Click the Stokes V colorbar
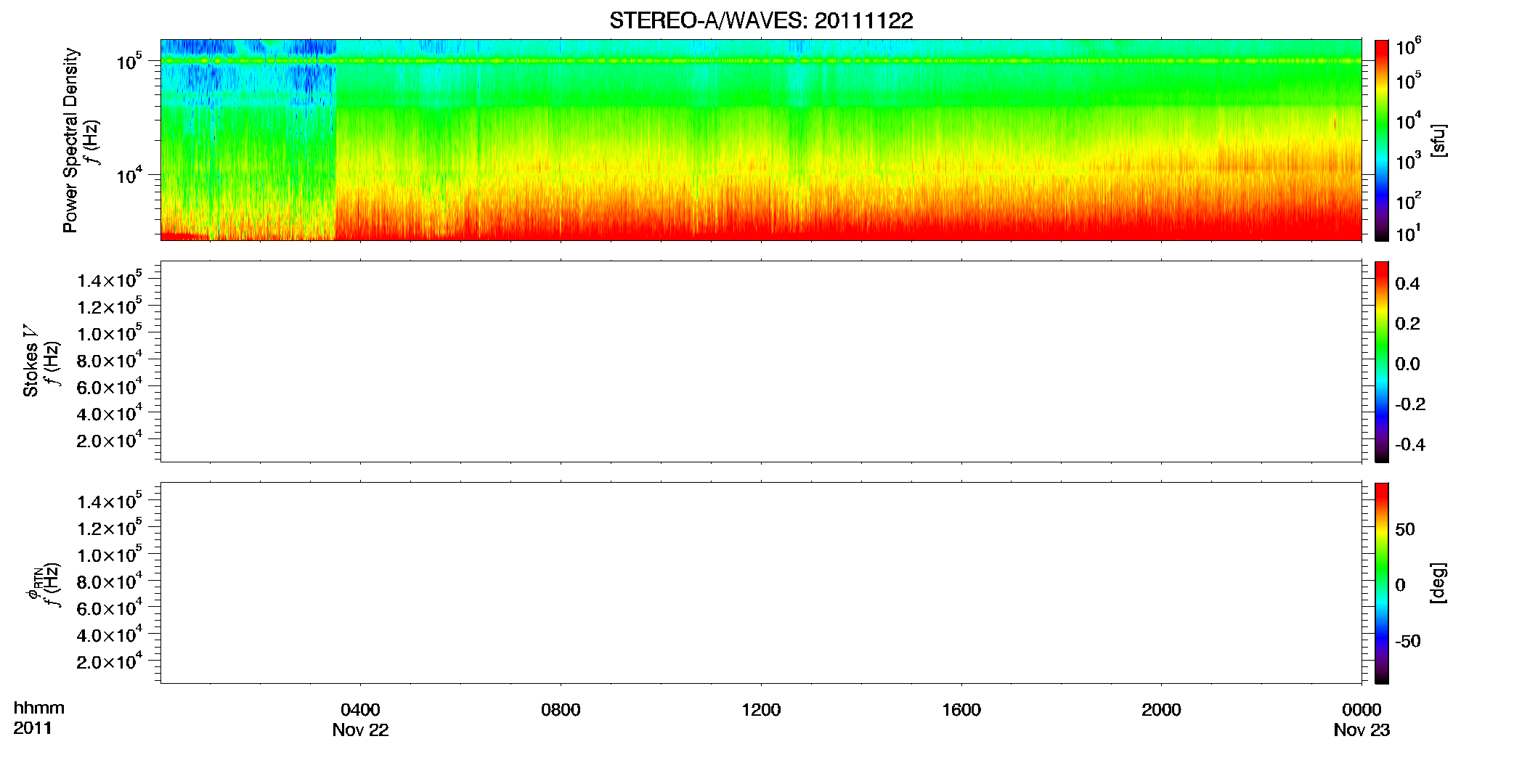This screenshot has height=784, width=1522. [x=1382, y=362]
